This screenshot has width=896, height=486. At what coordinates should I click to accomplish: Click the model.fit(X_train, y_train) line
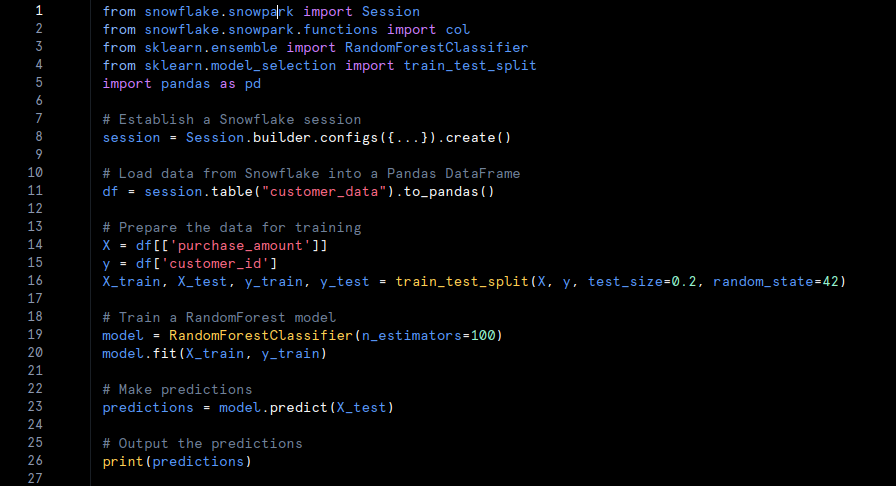[214, 353]
